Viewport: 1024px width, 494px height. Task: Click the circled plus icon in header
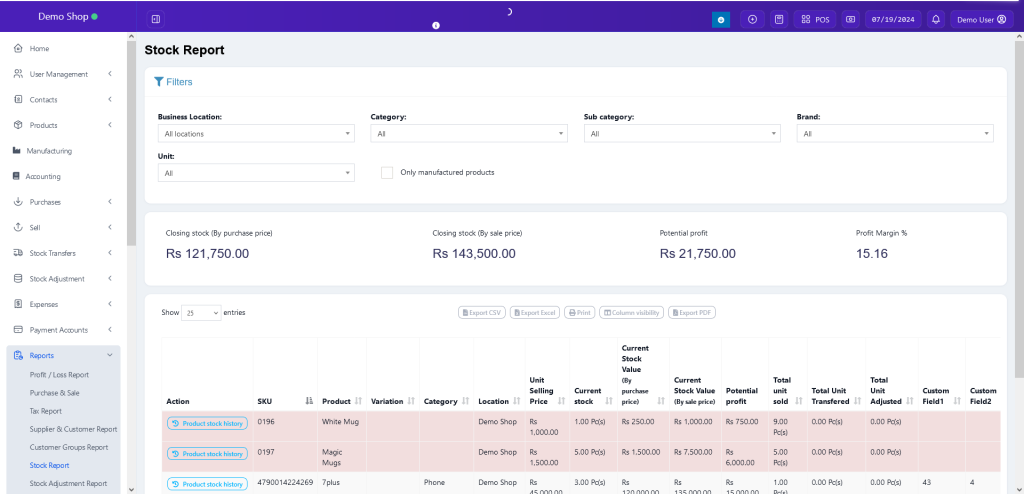click(752, 19)
